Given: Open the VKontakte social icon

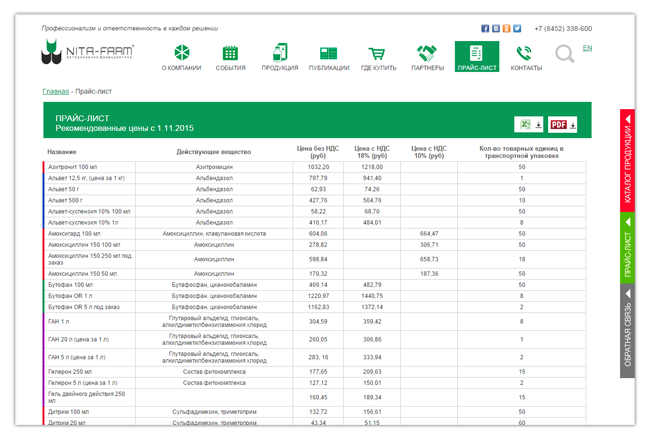Looking at the screenshot, I should pyautogui.click(x=496, y=29).
